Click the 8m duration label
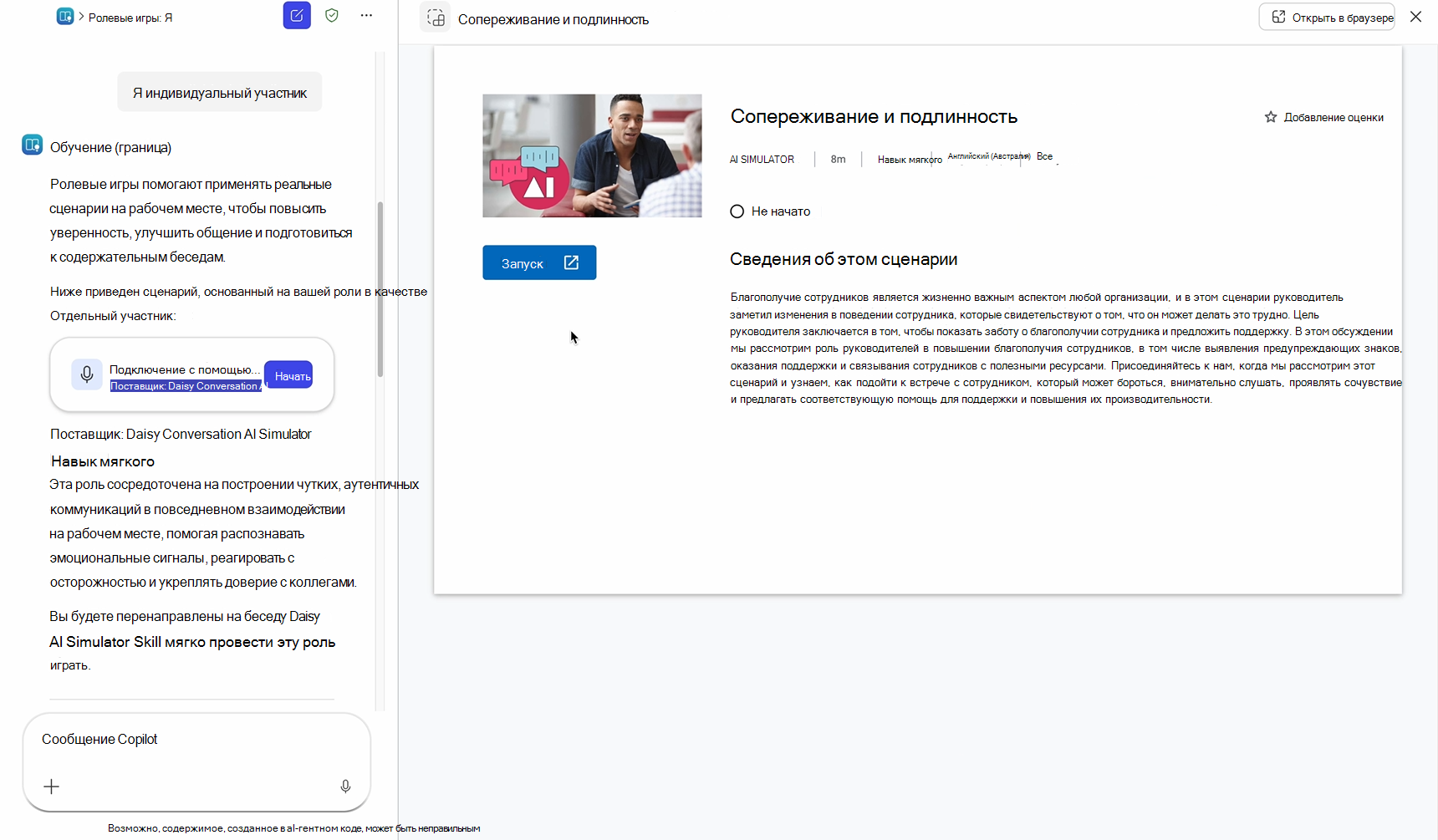 tap(838, 159)
